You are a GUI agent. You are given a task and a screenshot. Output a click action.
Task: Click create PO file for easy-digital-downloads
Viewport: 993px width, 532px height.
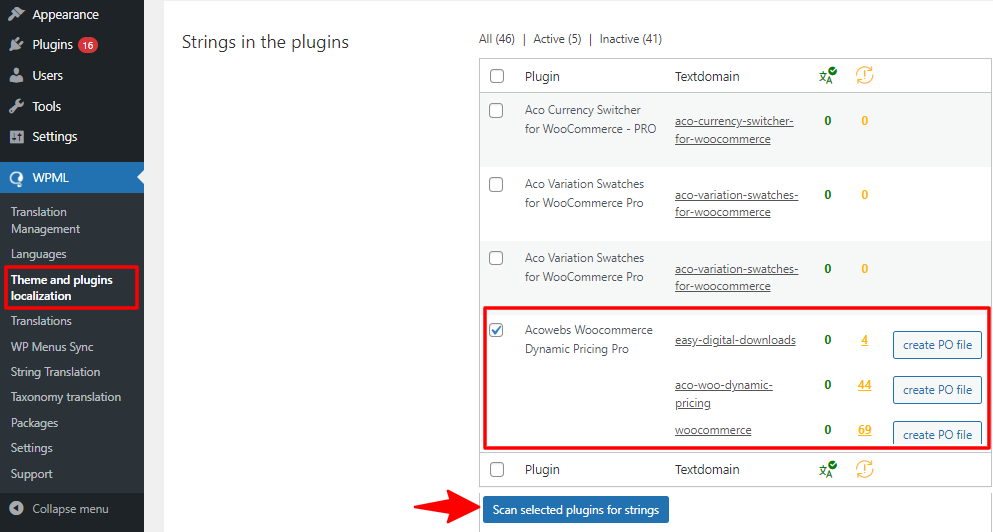click(x=937, y=345)
